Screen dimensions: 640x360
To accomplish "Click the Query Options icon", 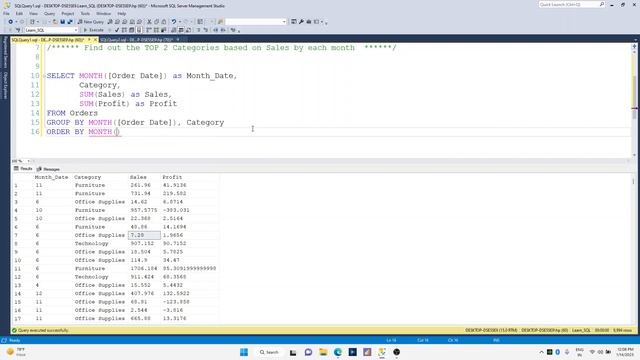I will (x=131, y=30).
